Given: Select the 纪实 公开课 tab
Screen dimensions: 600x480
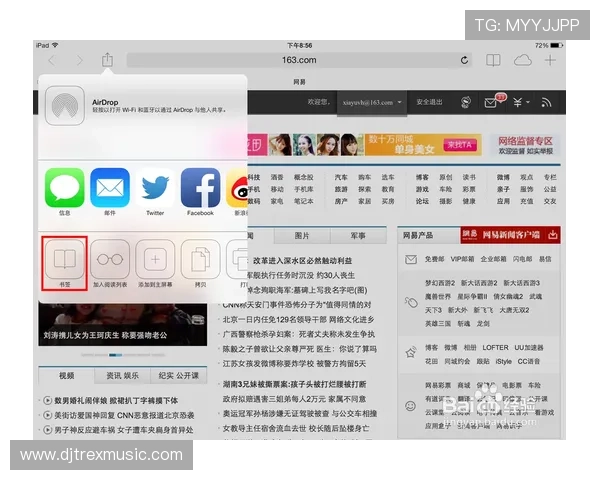Looking at the screenshot, I should pyautogui.click(x=179, y=376).
